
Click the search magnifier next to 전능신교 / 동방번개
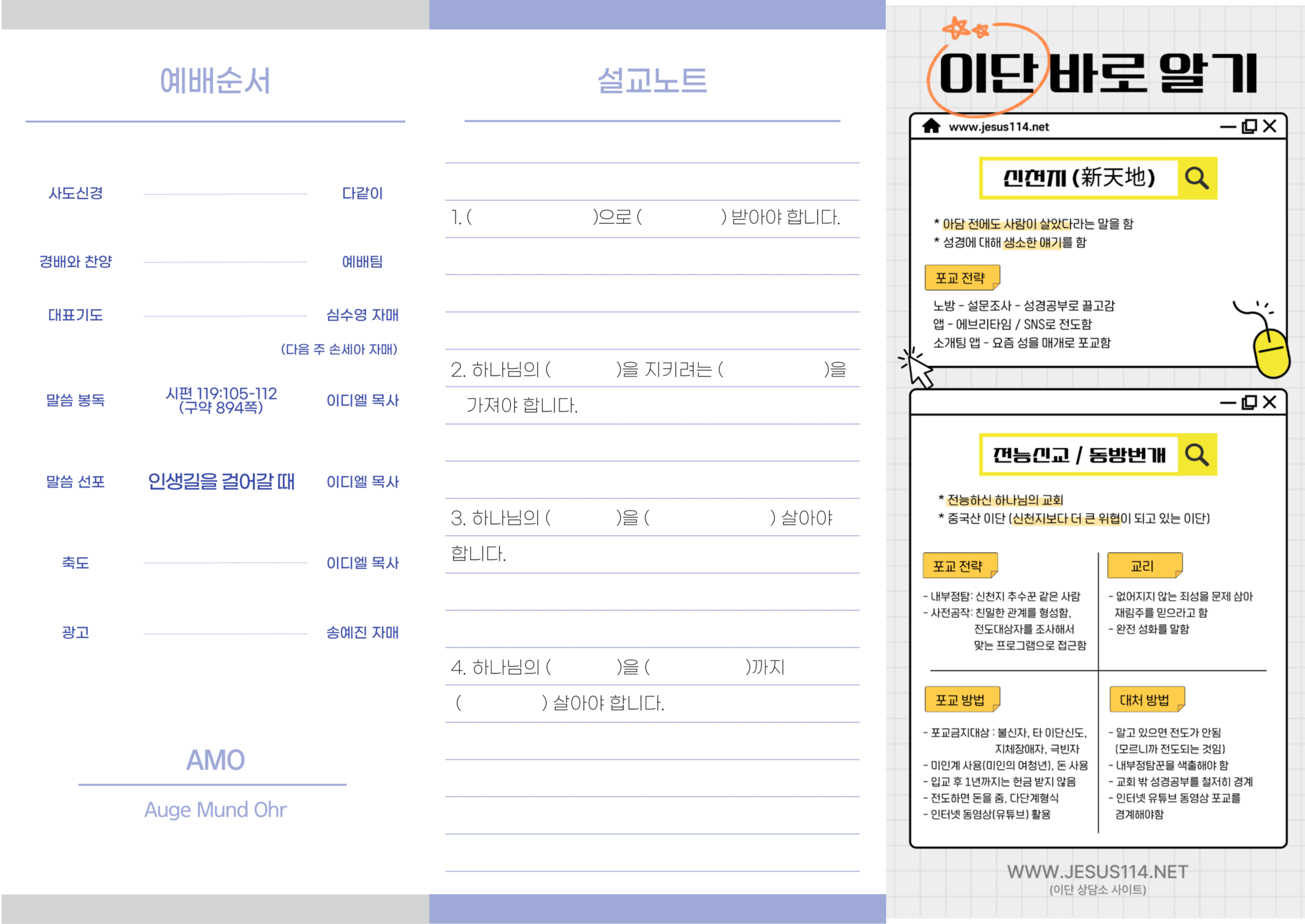pos(1197,454)
